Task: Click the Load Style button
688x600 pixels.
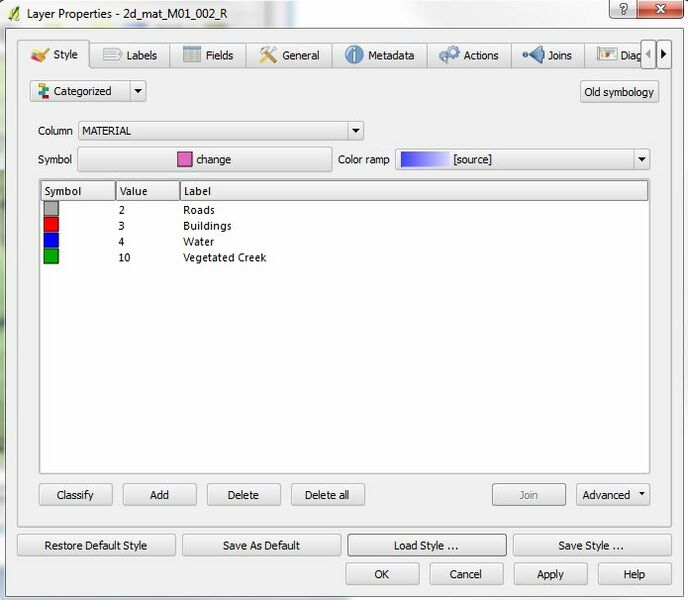Action: pos(426,546)
